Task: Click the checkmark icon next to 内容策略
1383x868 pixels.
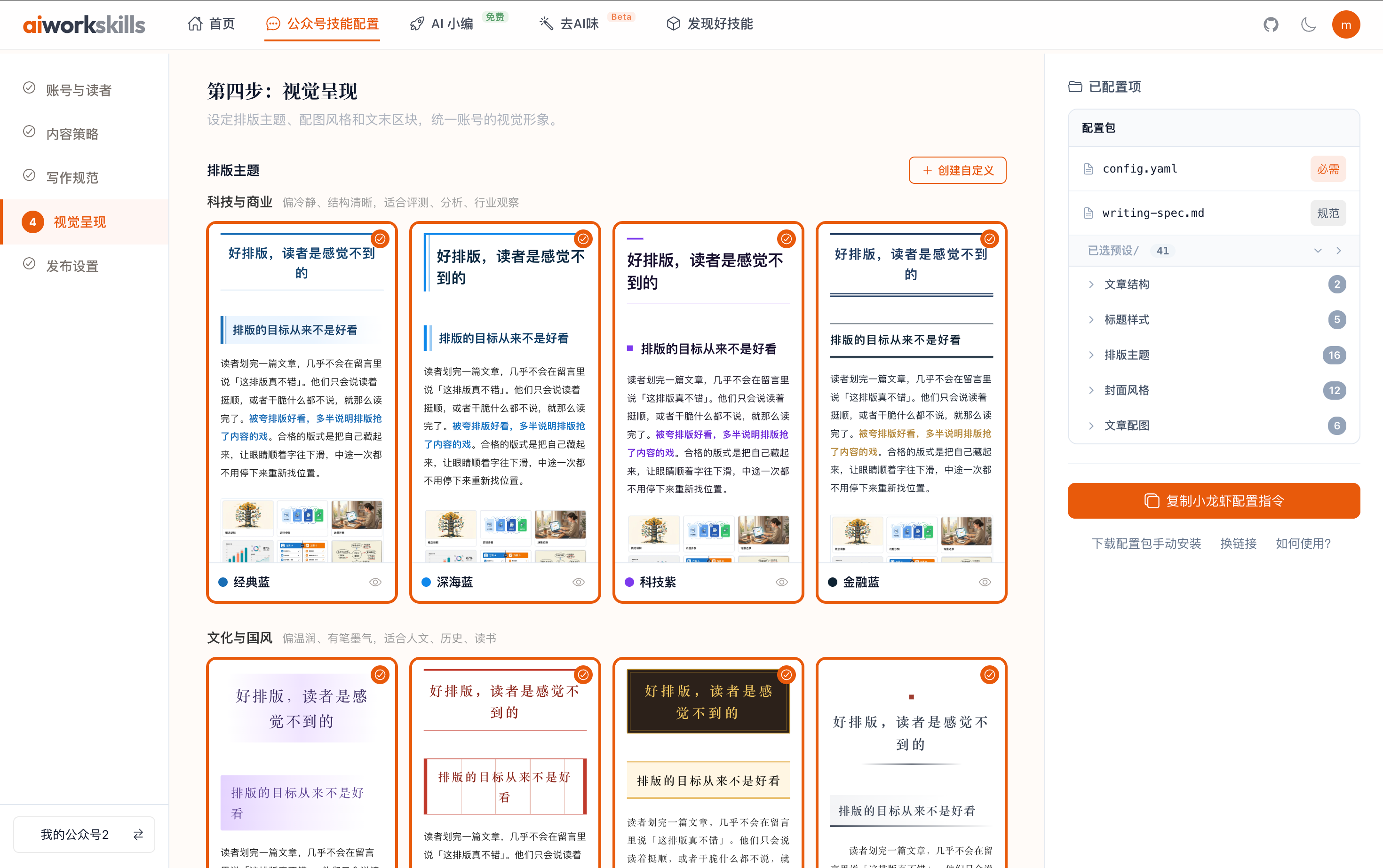Action: point(29,132)
